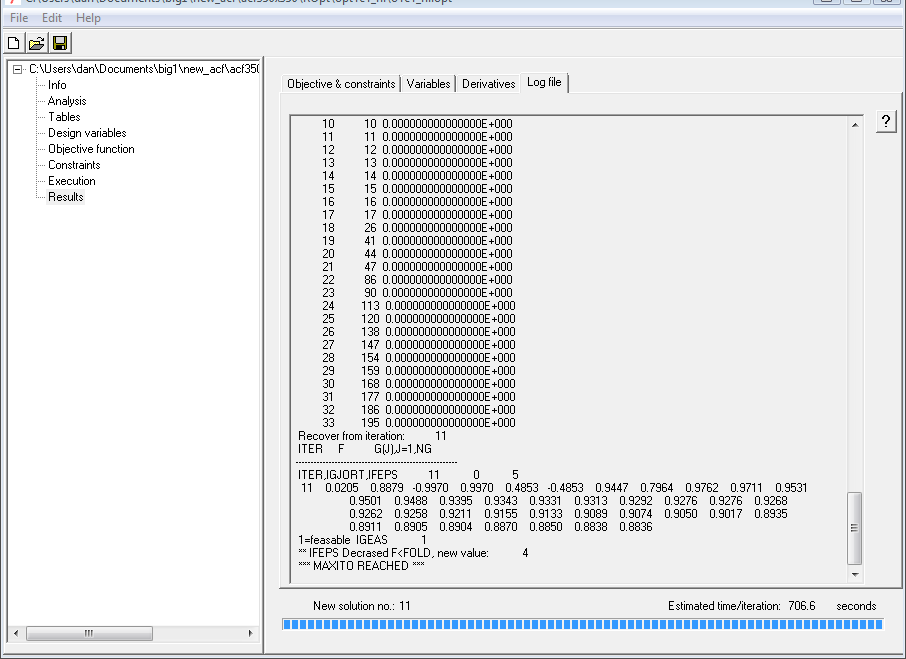Select the project path root node
The height and width of the screenshot is (659, 906).
click(144, 69)
